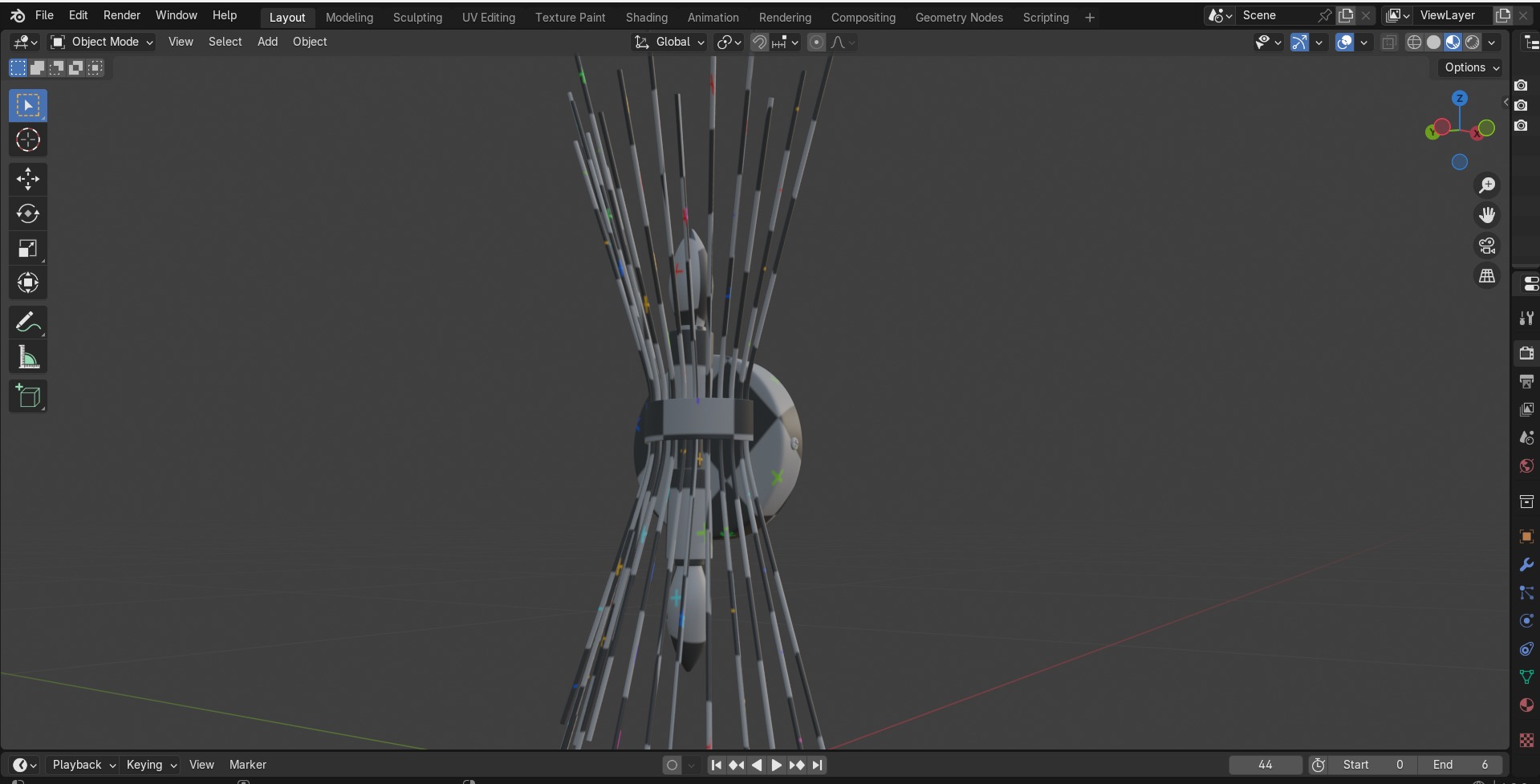Open the Keying dropdown
Viewport: 1540px width, 784px height.
(151, 765)
